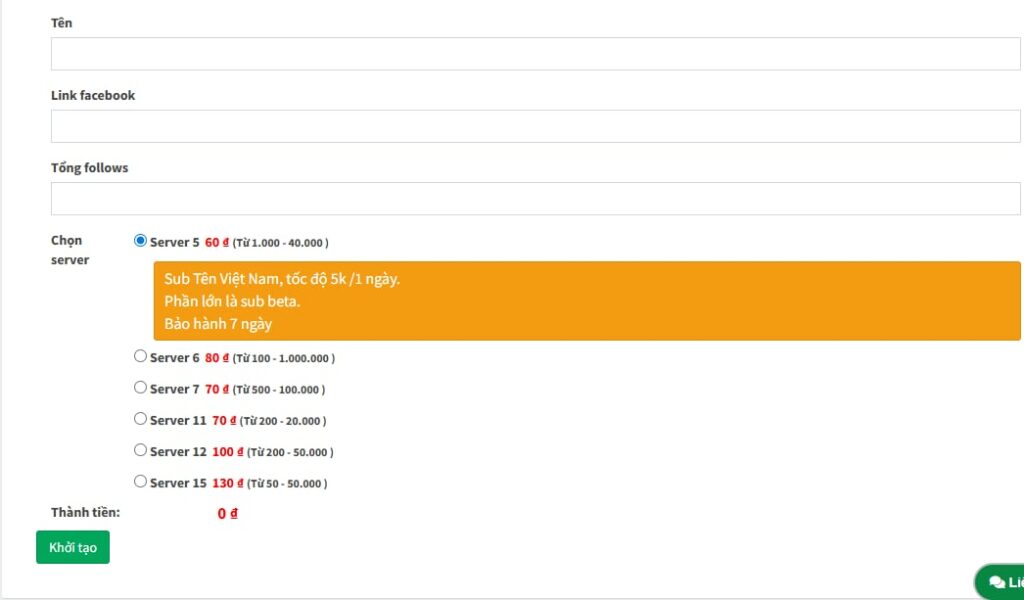Image resolution: width=1024 pixels, height=600 pixels.
Task: Click into the Link facebook field
Action: pos(535,126)
